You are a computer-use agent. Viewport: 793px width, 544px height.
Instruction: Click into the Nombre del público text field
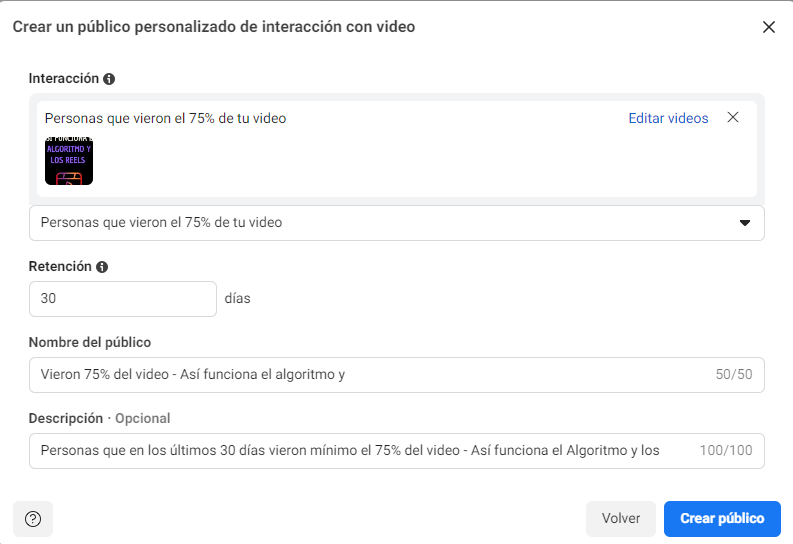360,375
